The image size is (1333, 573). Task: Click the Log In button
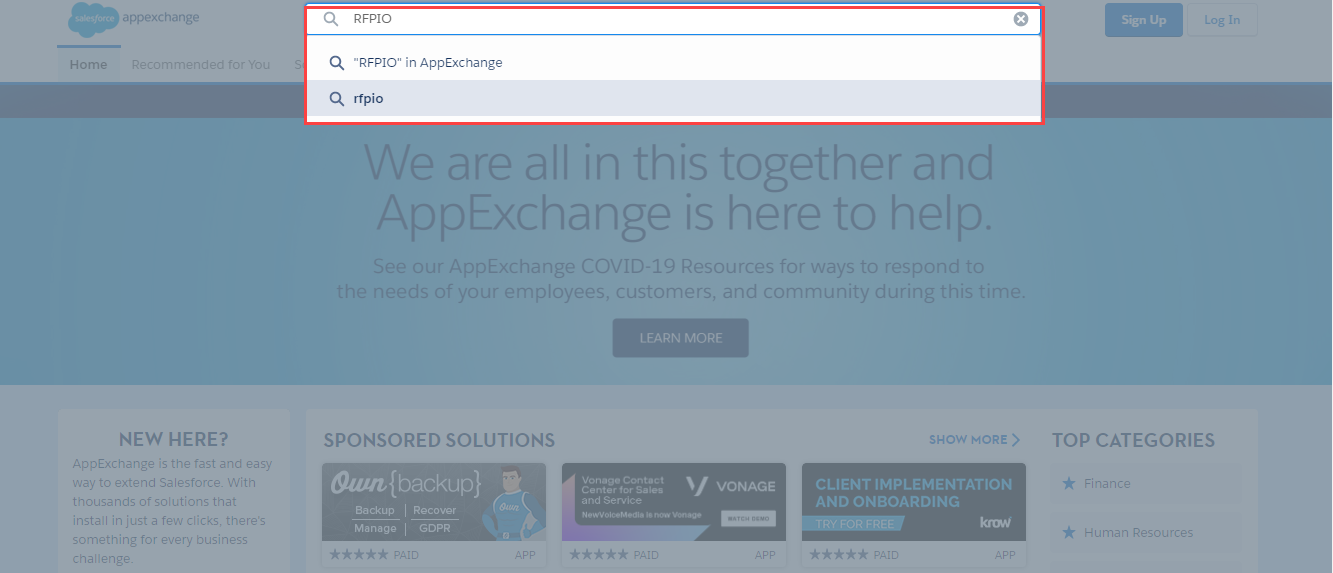[x=1222, y=20]
